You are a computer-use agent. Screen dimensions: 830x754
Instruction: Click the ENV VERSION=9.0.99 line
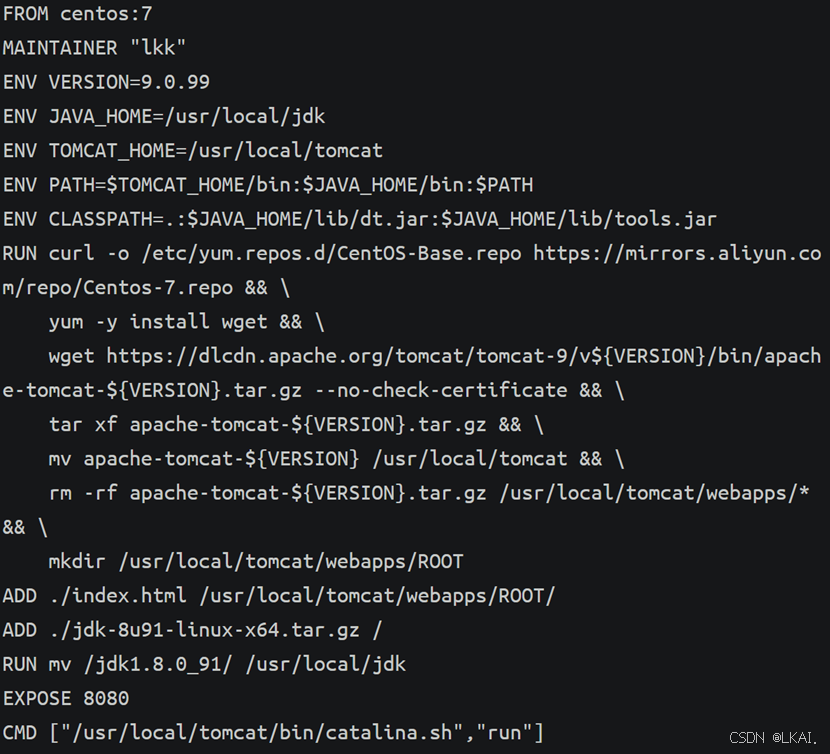(106, 82)
